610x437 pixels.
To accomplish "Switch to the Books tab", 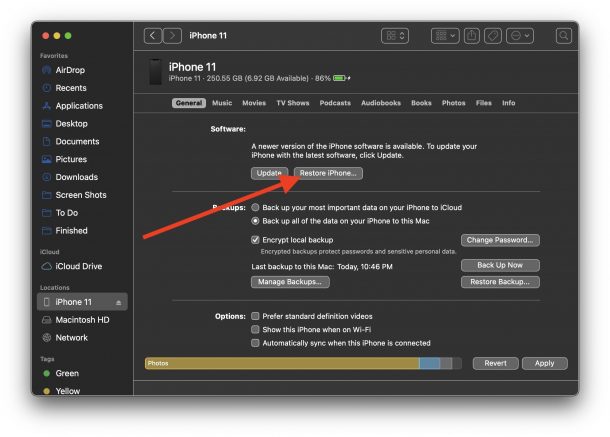I will (421, 103).
